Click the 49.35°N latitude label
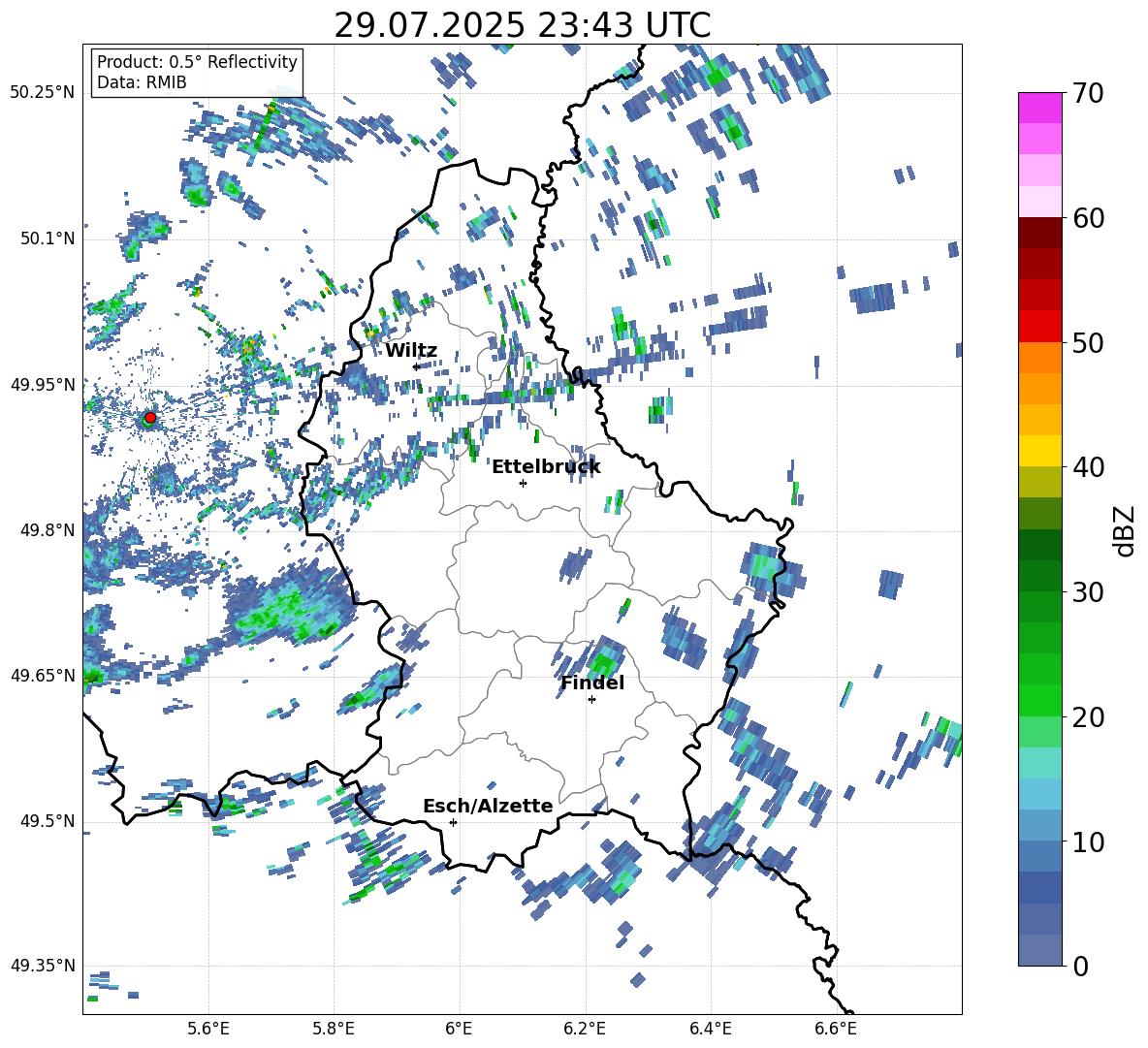 (x=43, y=966)
